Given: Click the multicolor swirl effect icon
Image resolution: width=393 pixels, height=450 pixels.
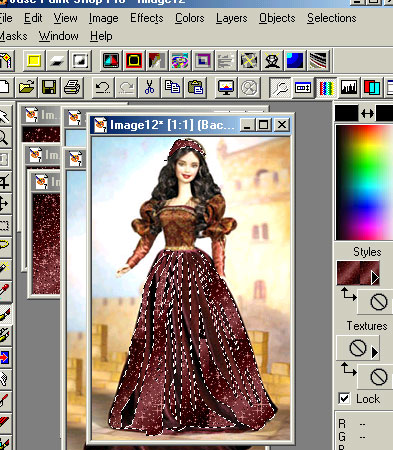Looking at the screenshot, I should click(x=180, y=61).
